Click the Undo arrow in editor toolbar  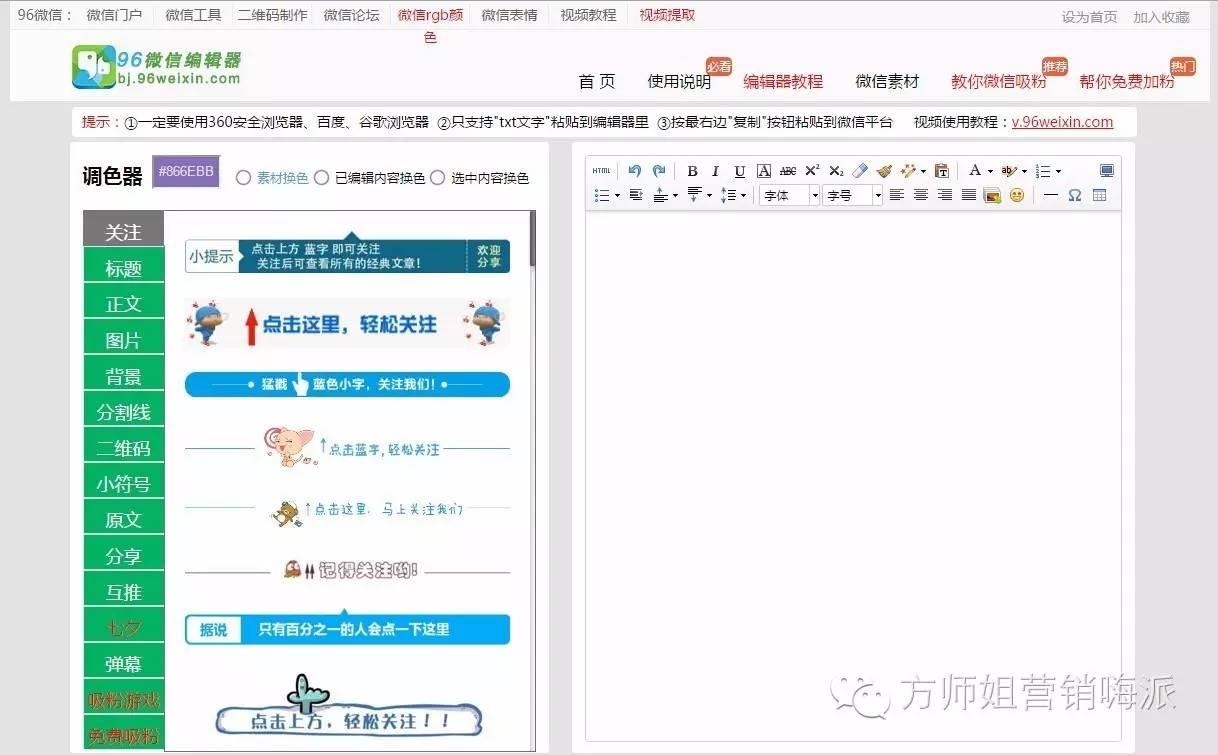click(634, 171)
